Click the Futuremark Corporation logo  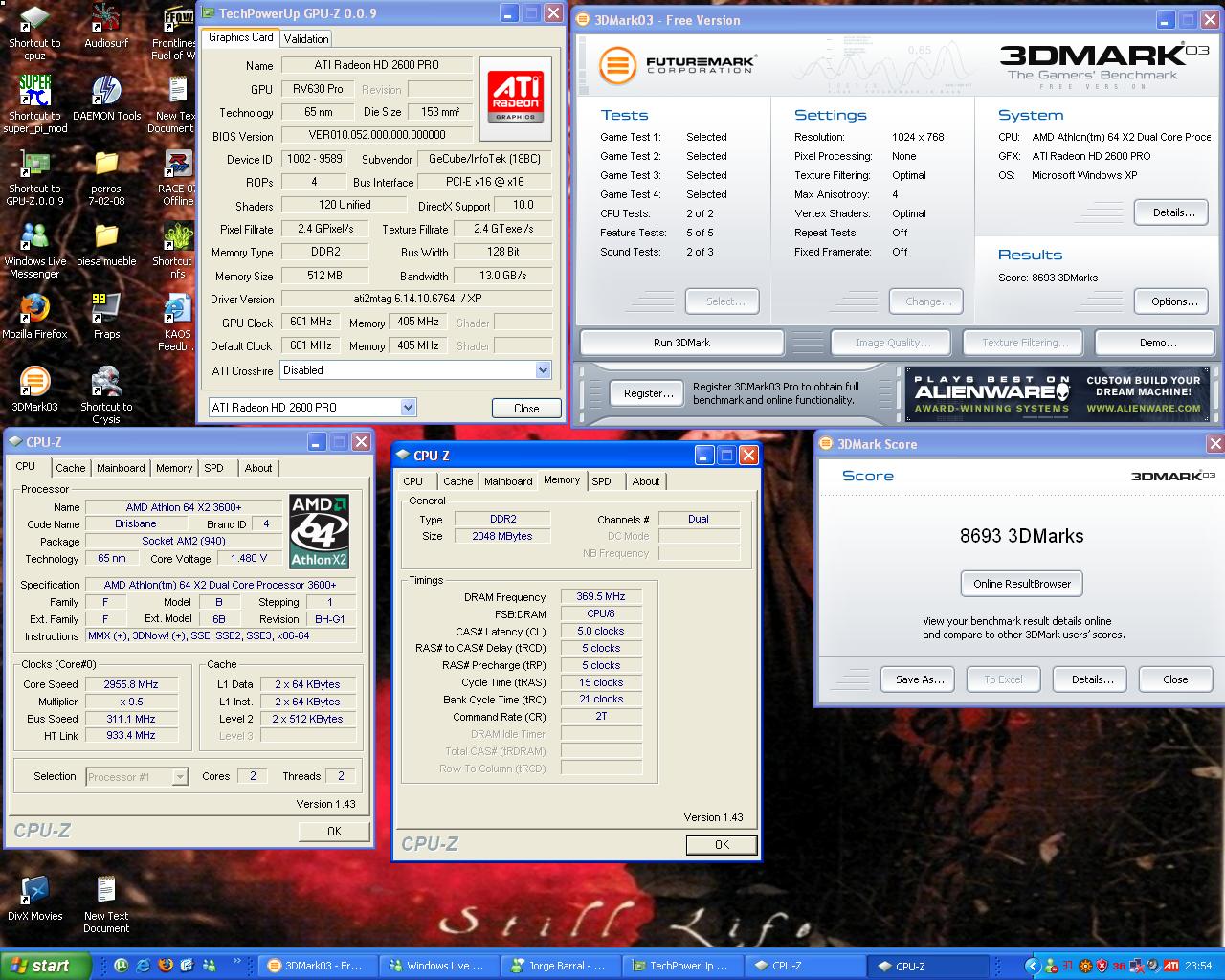pyautogui.click(x=678, y=65)
